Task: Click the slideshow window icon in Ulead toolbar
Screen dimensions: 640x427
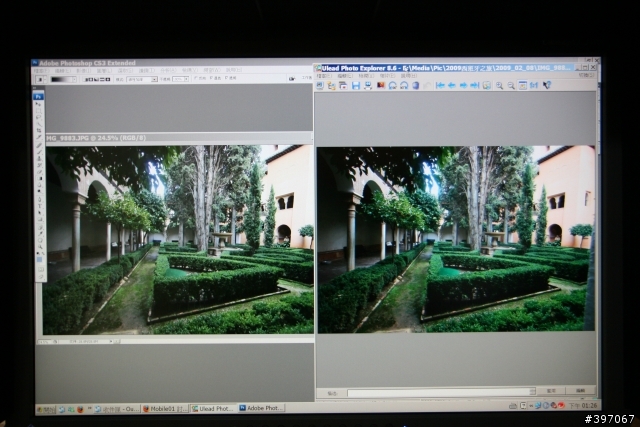Action: coord(343,85)
